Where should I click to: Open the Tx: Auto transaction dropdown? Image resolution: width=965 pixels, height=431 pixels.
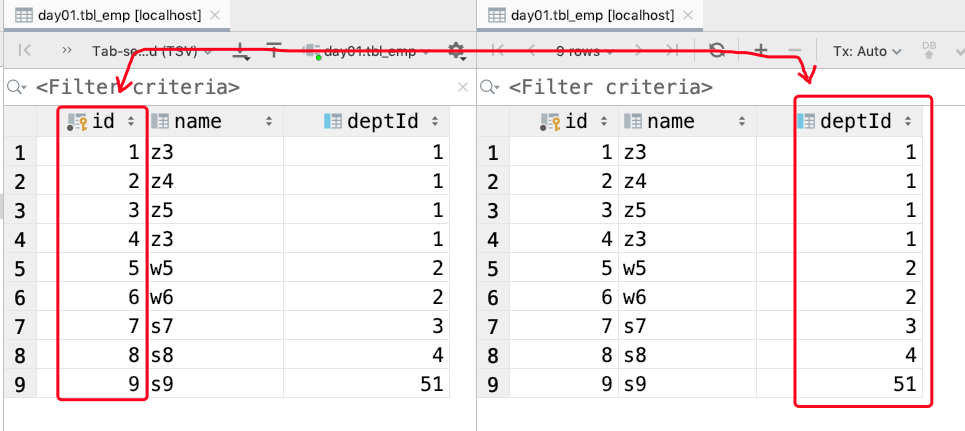coord(866,51)
